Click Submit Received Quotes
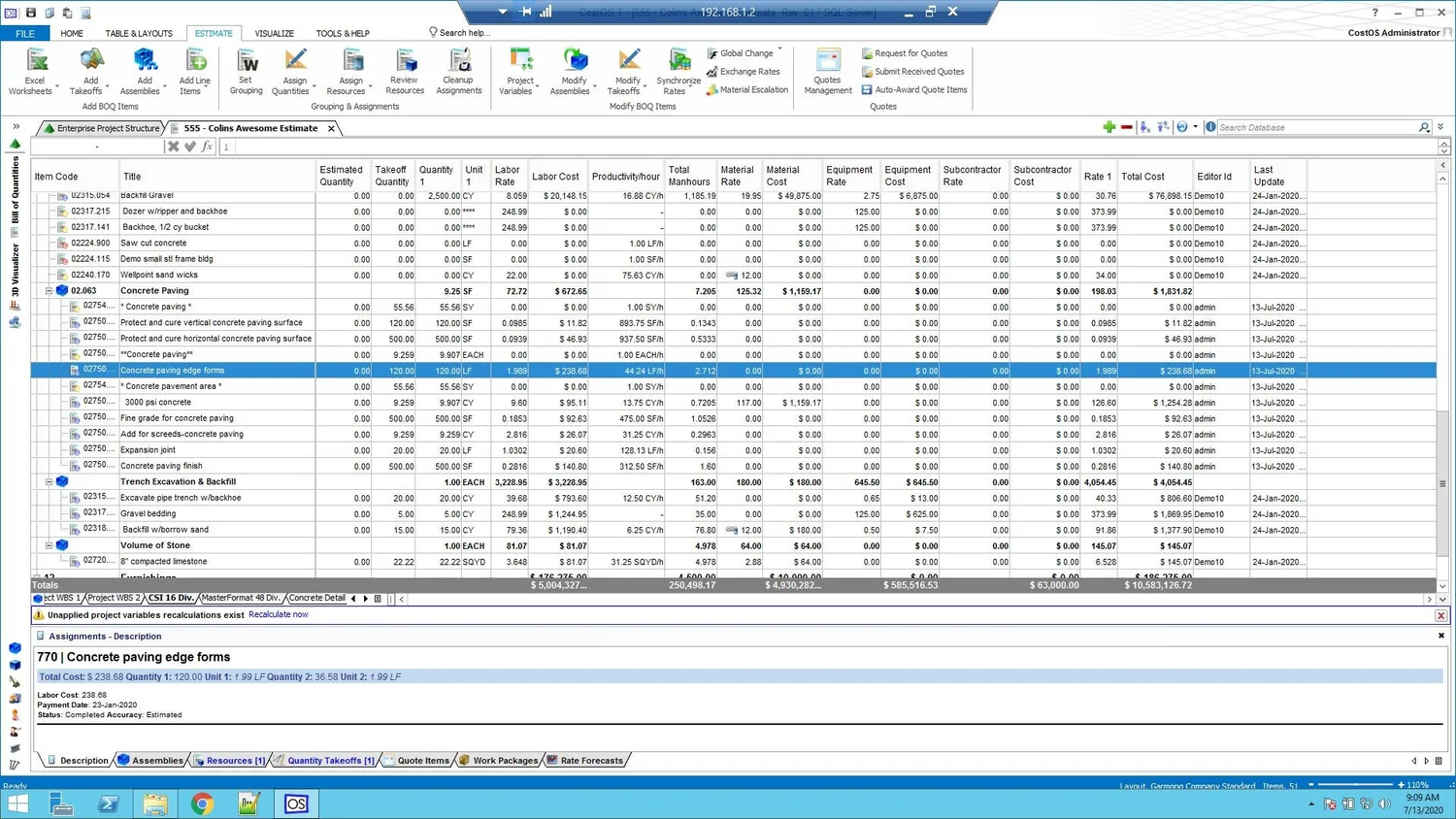 pos(913,71)
